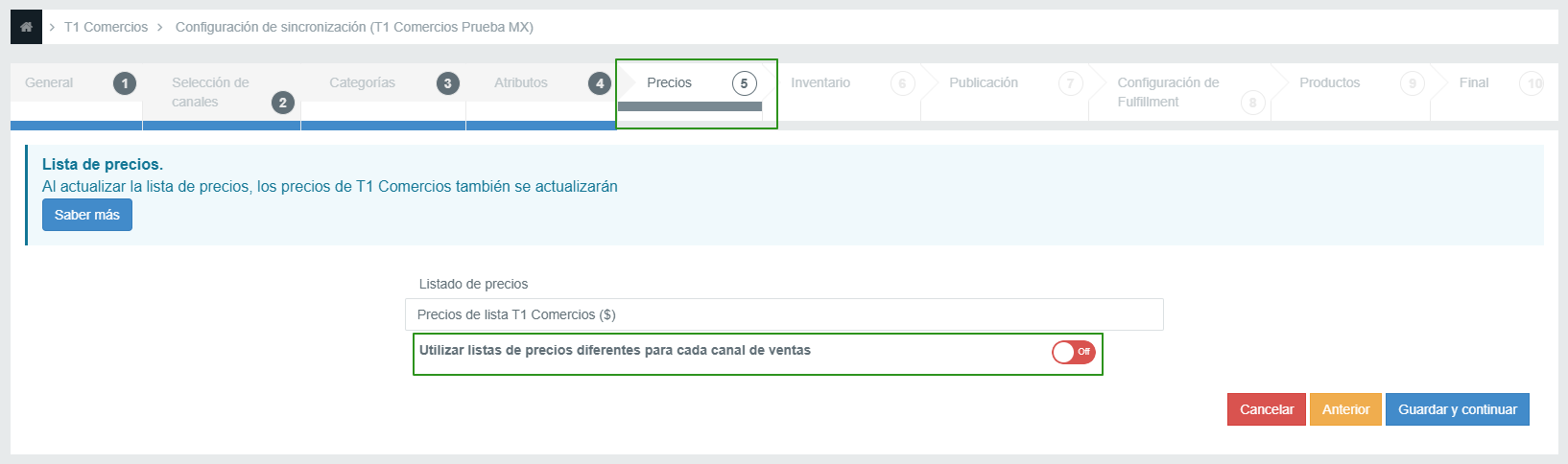The height and width of the screenshot is (464, 1568).
Task: Click the Saber más button
Action: (x=87, y=215)
